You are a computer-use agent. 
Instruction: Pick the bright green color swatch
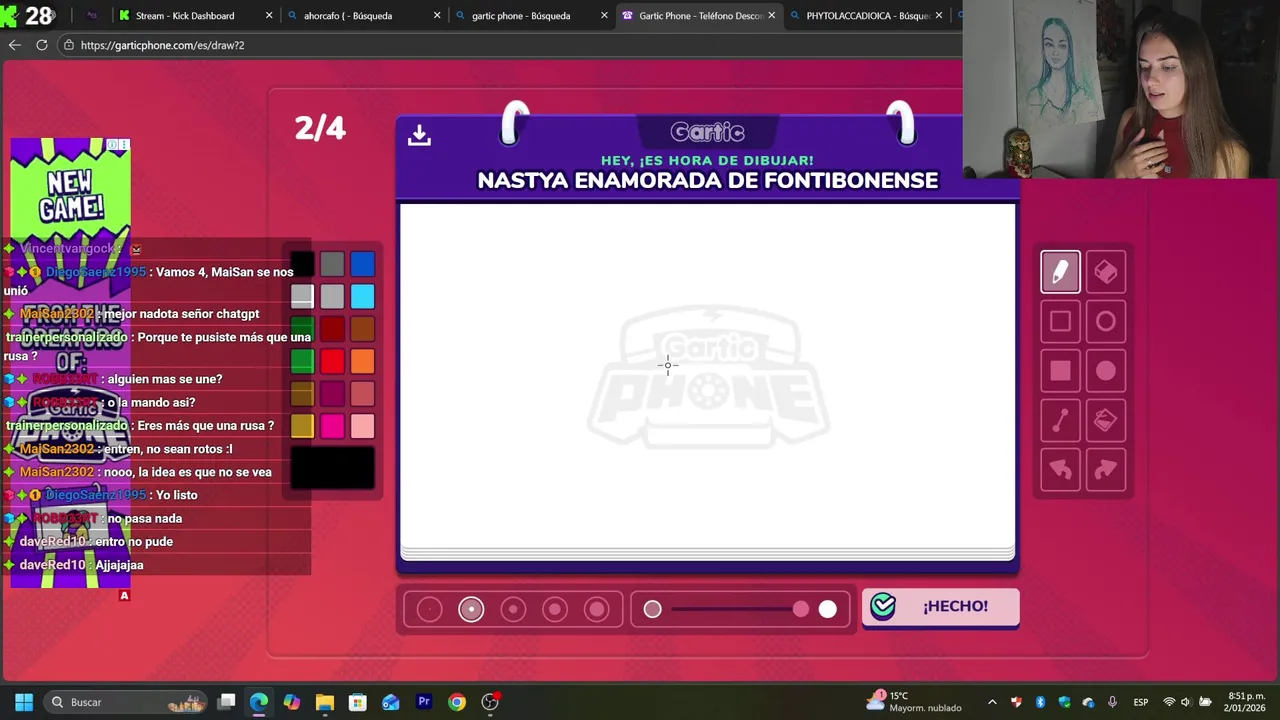pos(302,361)
